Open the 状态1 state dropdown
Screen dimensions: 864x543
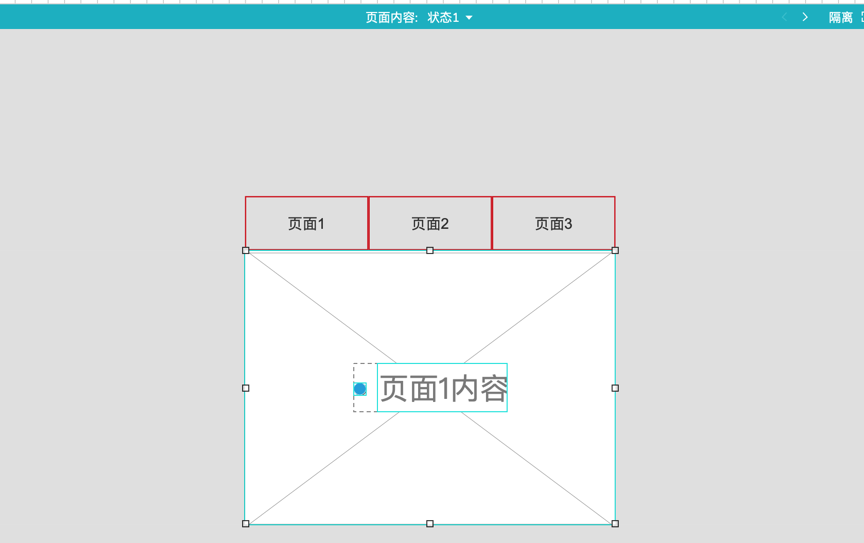click(x=450, y=18)
